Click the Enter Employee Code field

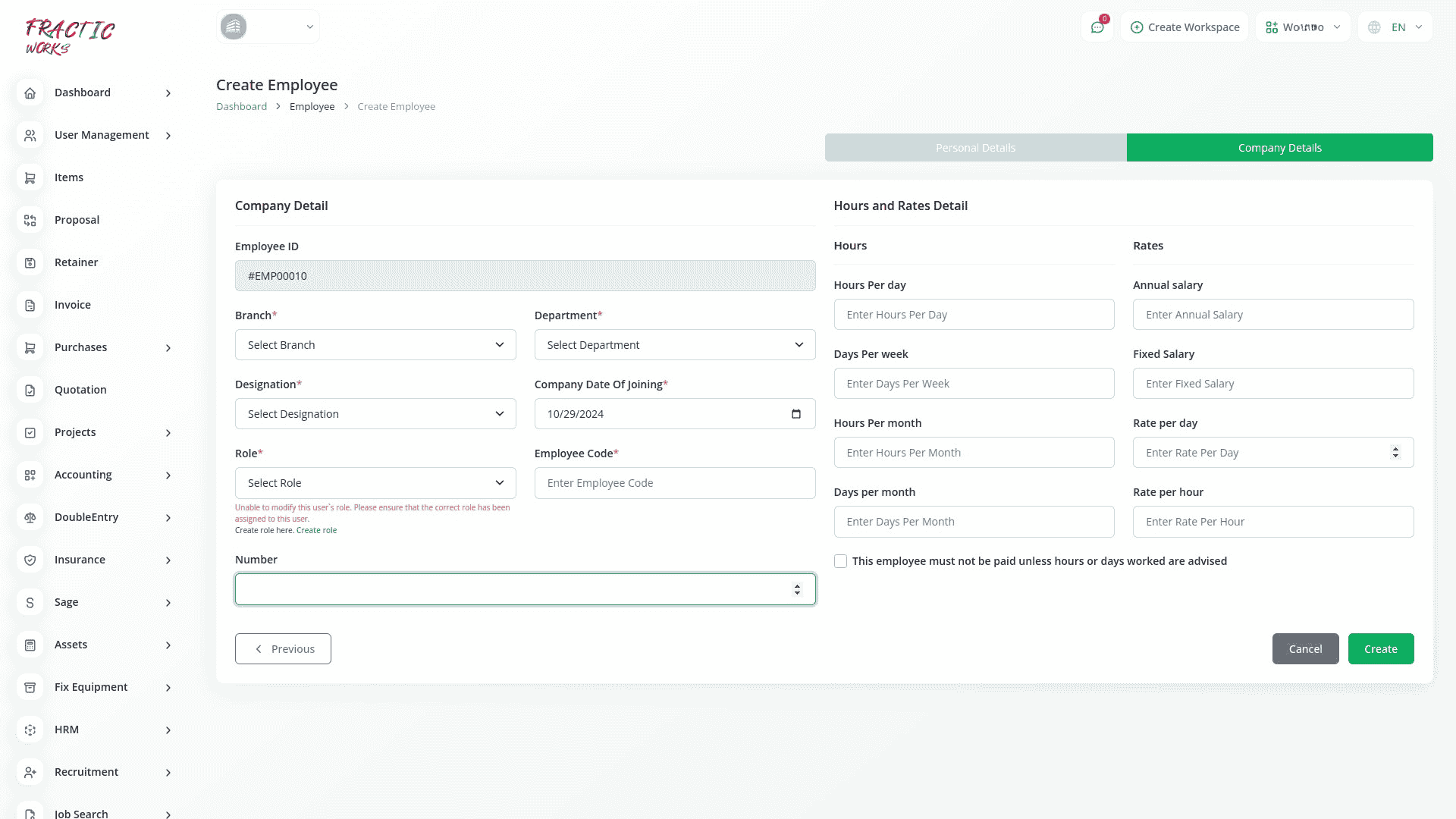(674, 483)
